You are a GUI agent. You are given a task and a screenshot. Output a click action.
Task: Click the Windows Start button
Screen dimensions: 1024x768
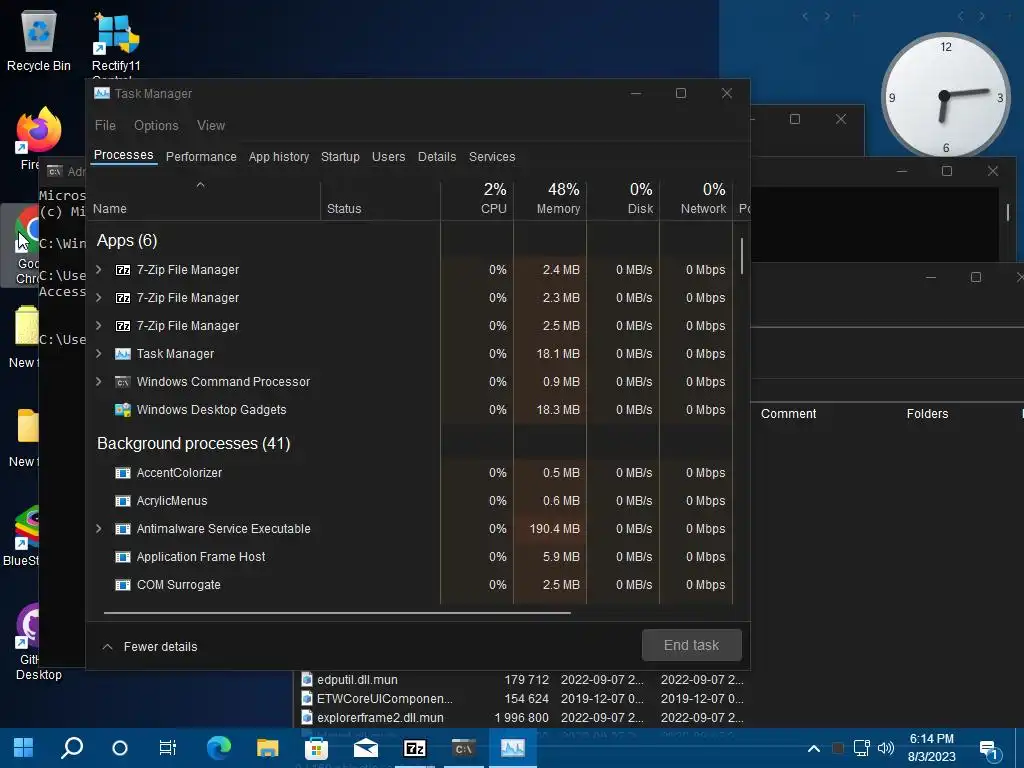[x=24, y=748]
